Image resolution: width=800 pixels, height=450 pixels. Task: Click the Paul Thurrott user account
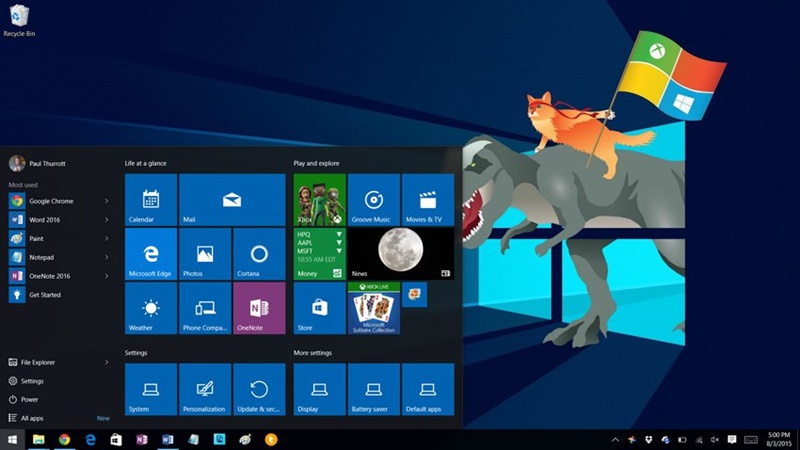coord(45,164)
